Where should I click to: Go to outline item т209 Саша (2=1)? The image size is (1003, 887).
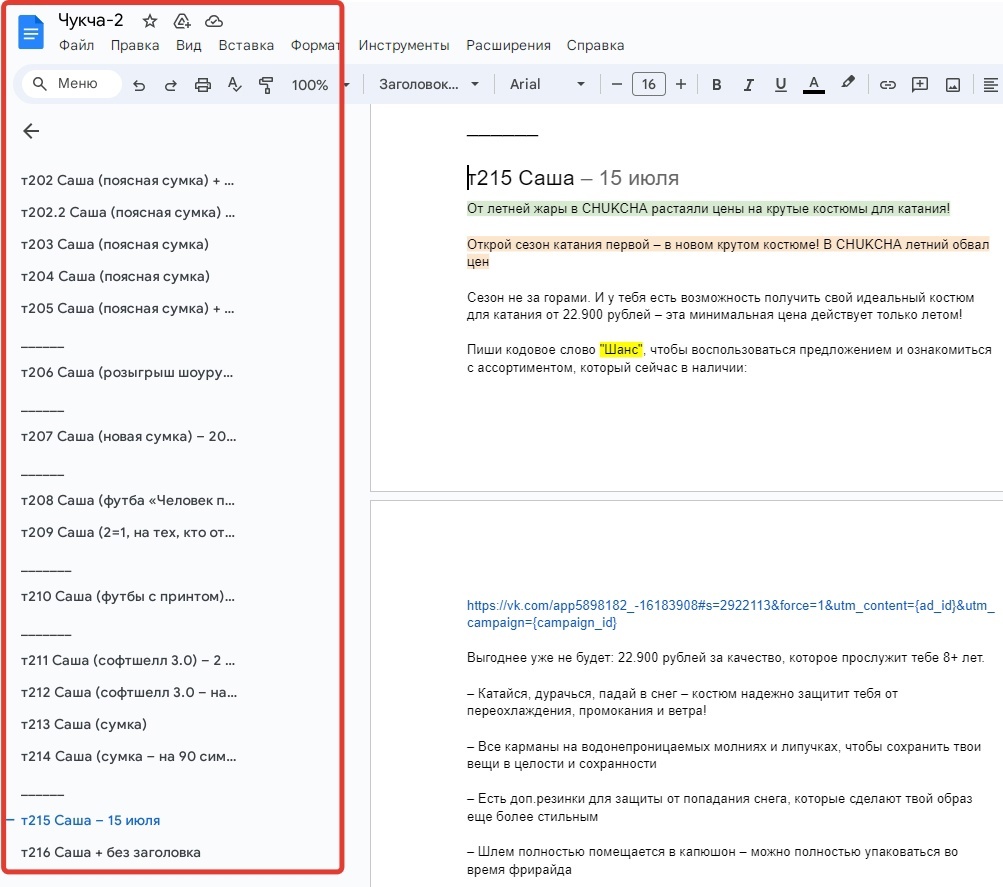pos(128,532)
